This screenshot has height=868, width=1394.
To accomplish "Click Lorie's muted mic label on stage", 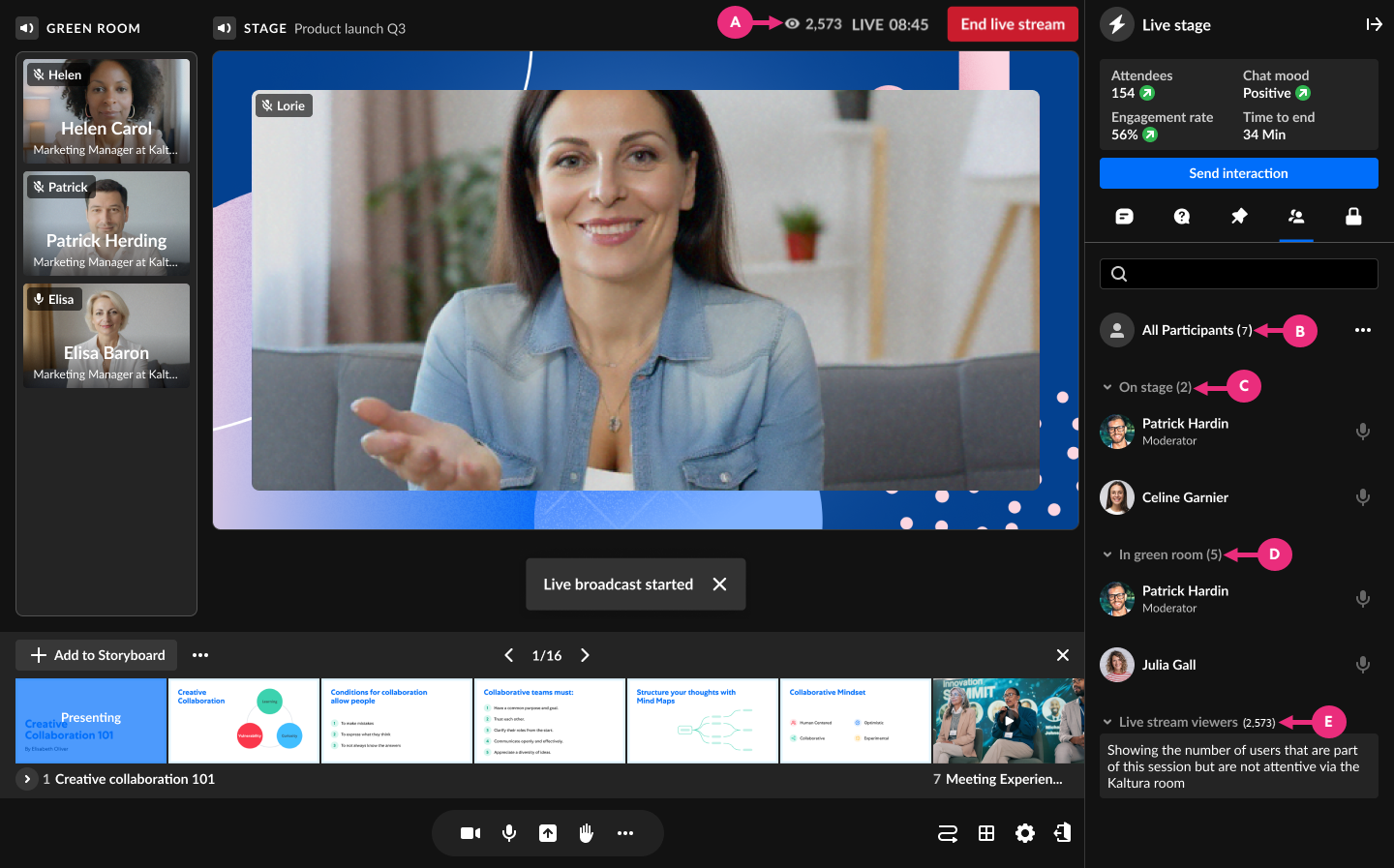I will pos(284,105).
